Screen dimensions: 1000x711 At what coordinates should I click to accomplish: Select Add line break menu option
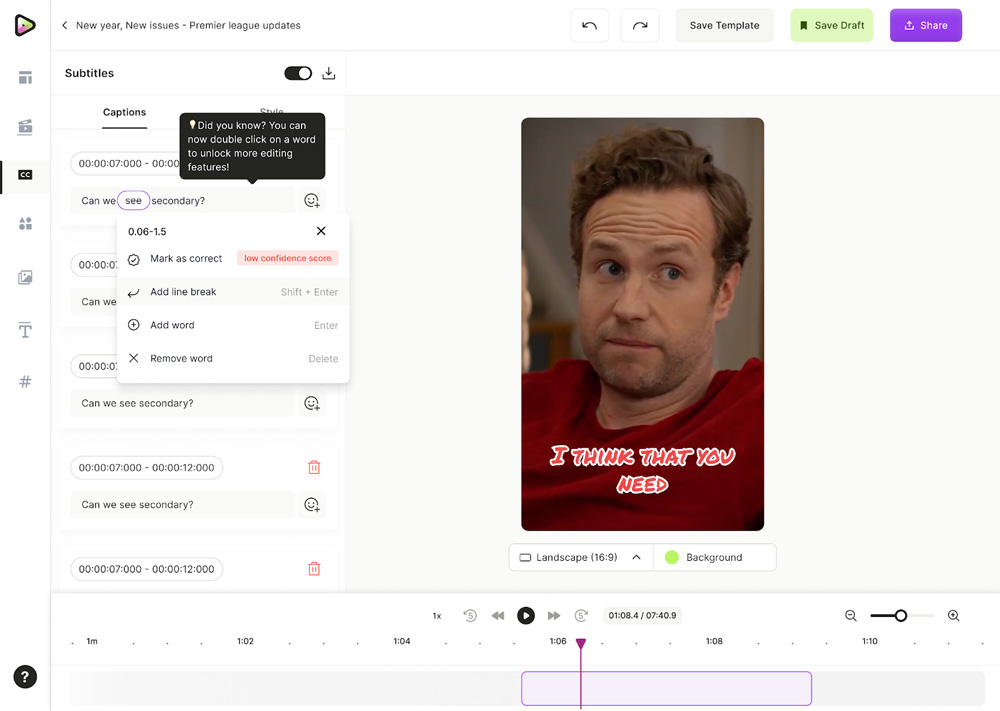tap(183, 292)
